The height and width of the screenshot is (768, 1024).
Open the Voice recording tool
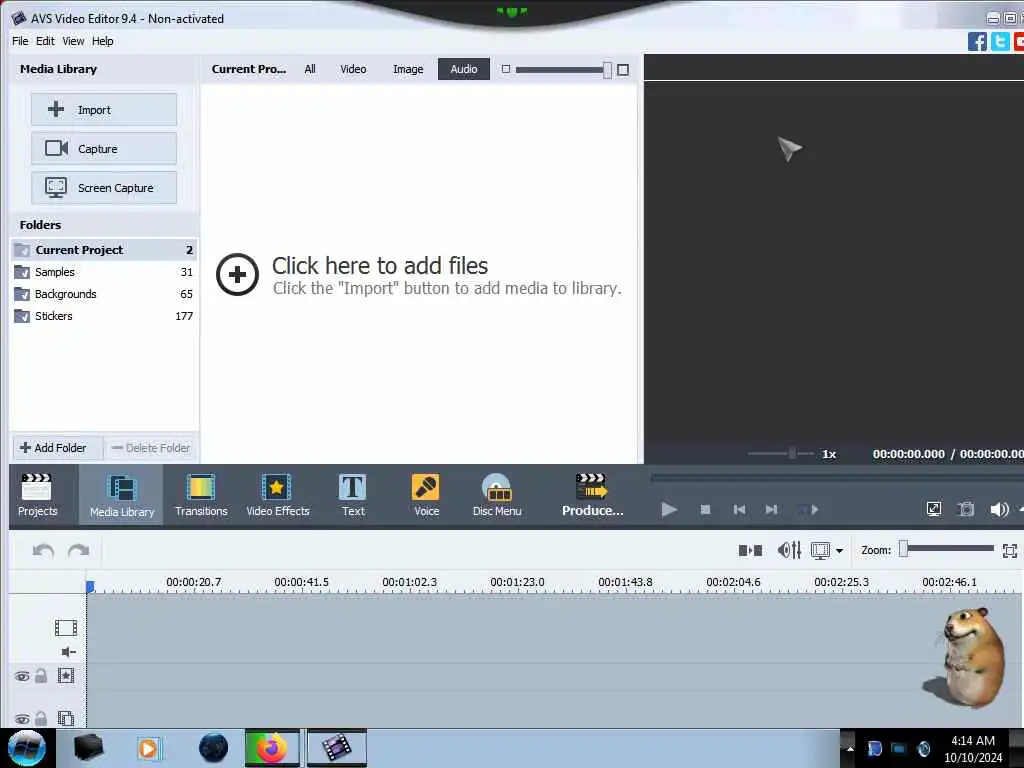[x=426, y=495]
